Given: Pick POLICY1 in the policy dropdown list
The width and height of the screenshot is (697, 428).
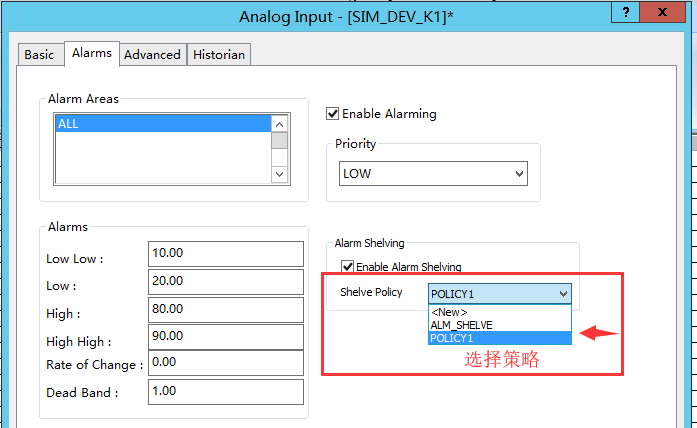Looking at the screenshot, I should [x=500, y=338].
